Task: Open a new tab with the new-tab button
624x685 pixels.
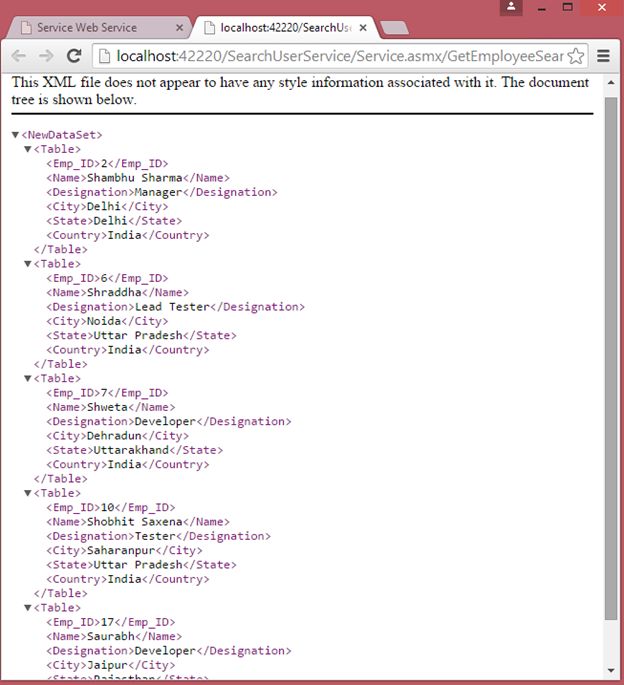Action: click(x=395, y=28)
